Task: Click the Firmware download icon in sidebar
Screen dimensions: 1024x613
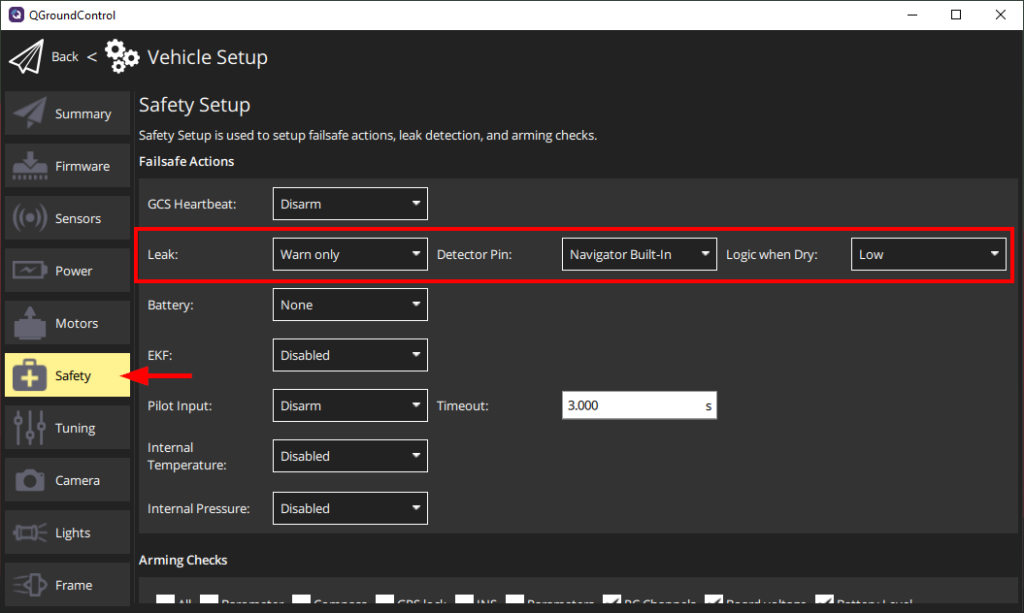Action: coord(30,166)
